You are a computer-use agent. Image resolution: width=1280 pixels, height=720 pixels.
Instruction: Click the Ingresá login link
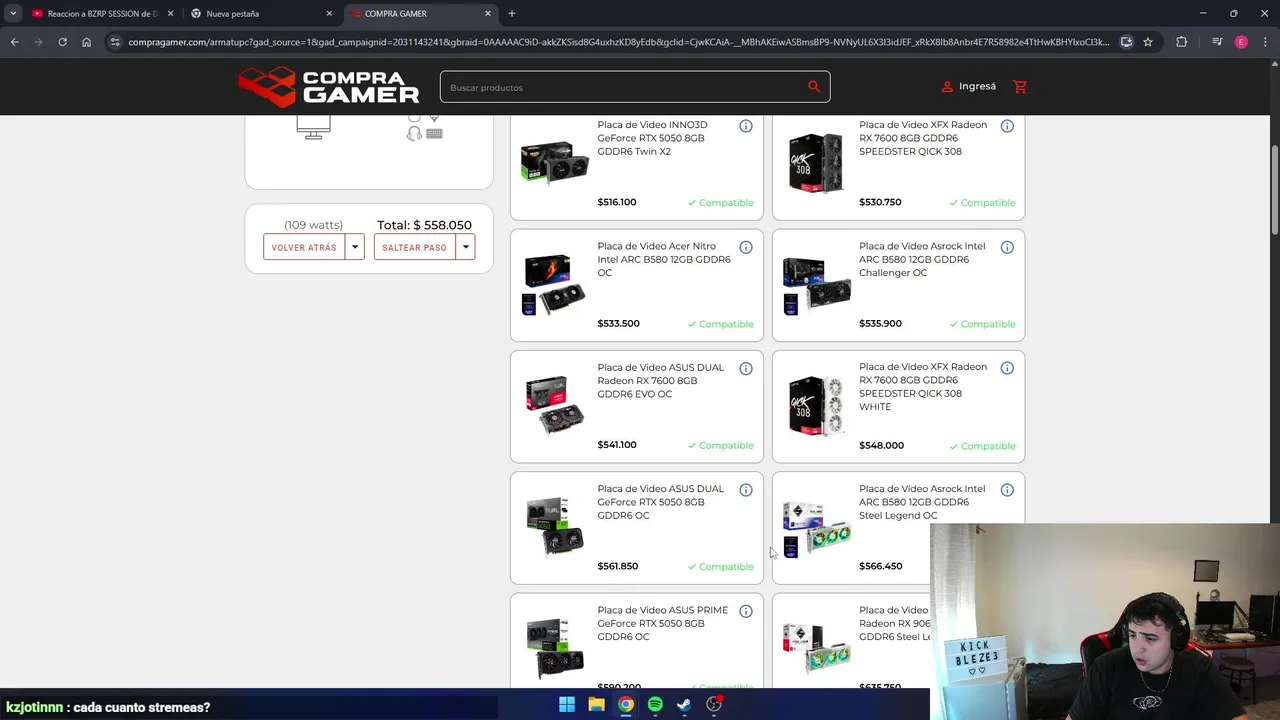tap(977, 87)
